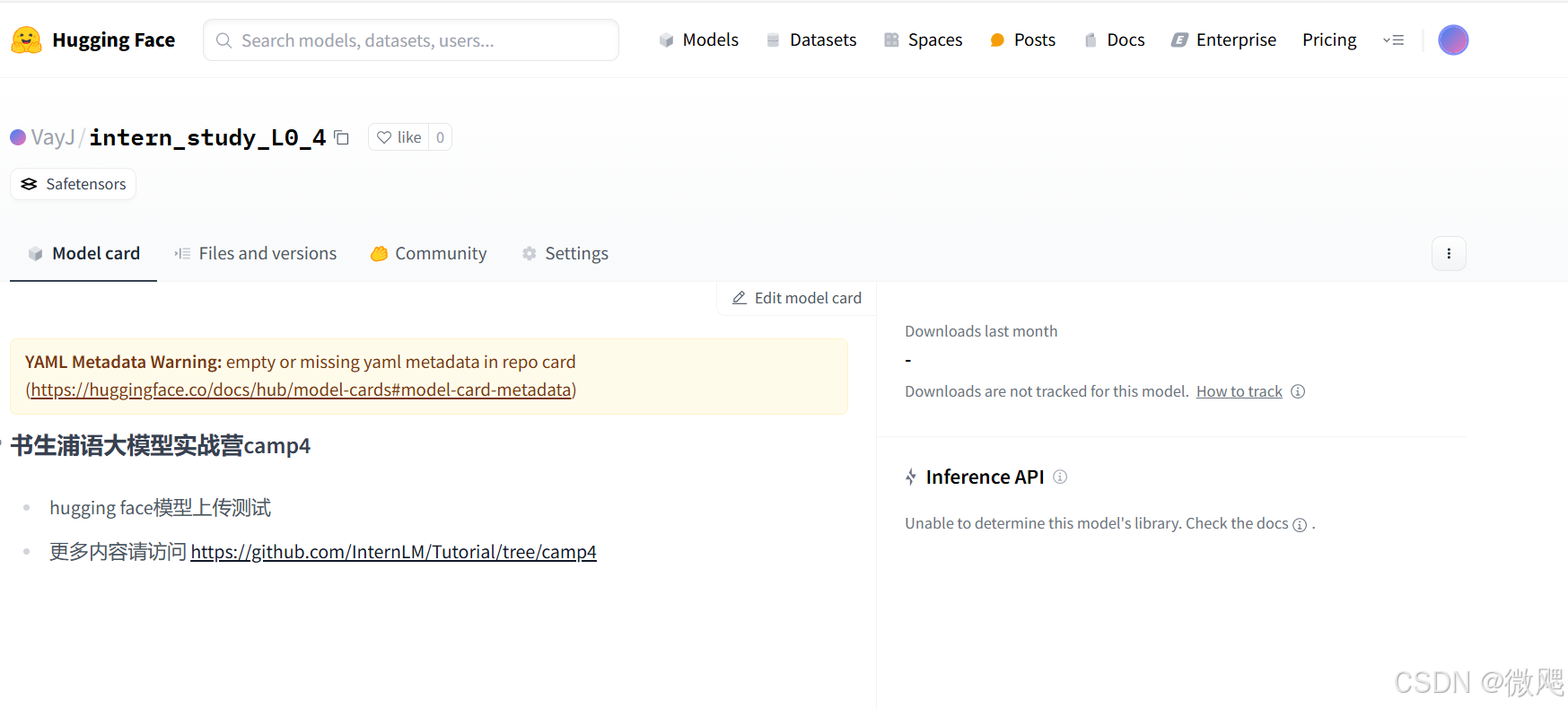Click the search magnifier icon
1568x709 pixels.
point(224,40)
